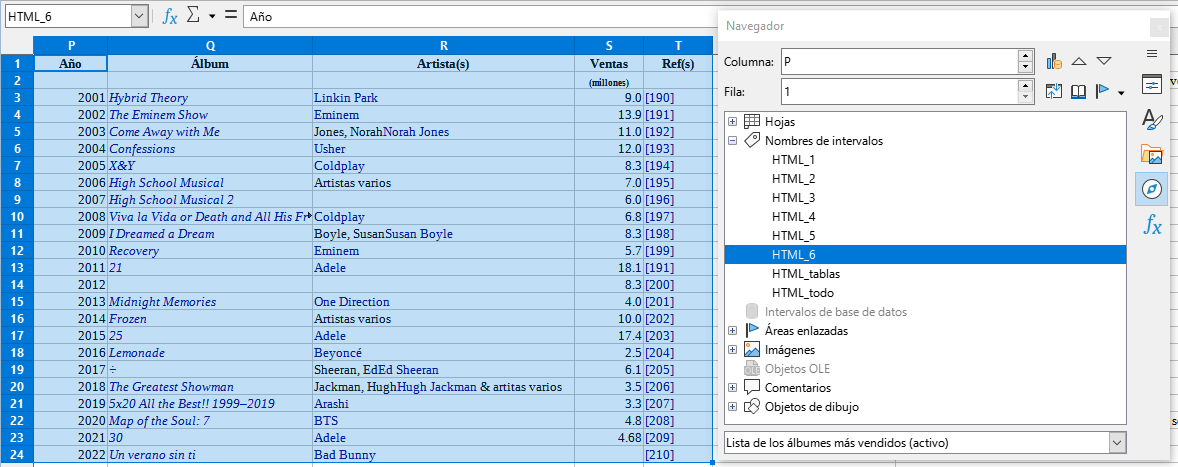Image resolution: width=1178 pixels, height=467 pixels.
Task: Click the Sum sigma icon
Action: coord(194,16)
